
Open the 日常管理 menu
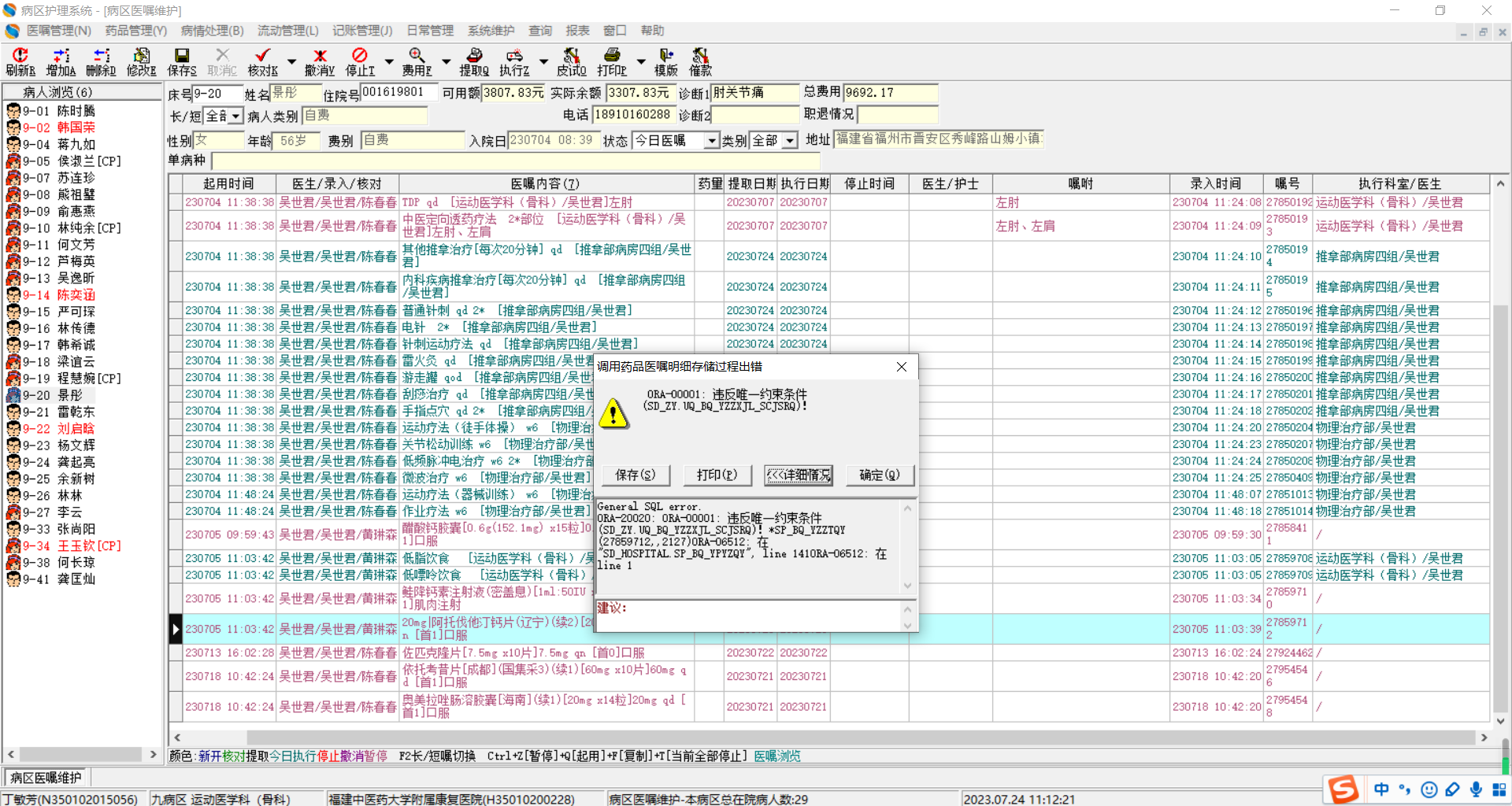coord(430,31)
